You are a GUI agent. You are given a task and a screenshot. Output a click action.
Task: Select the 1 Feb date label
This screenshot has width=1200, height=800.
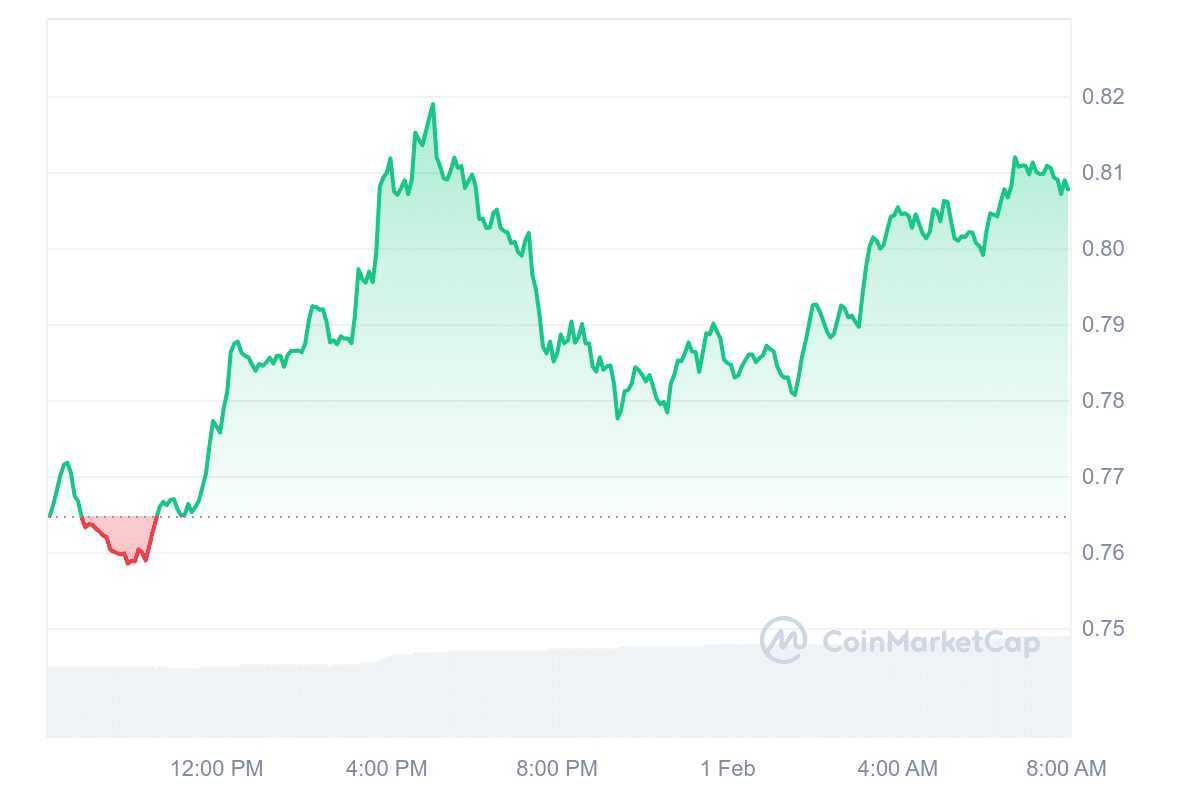pos(728,768)
